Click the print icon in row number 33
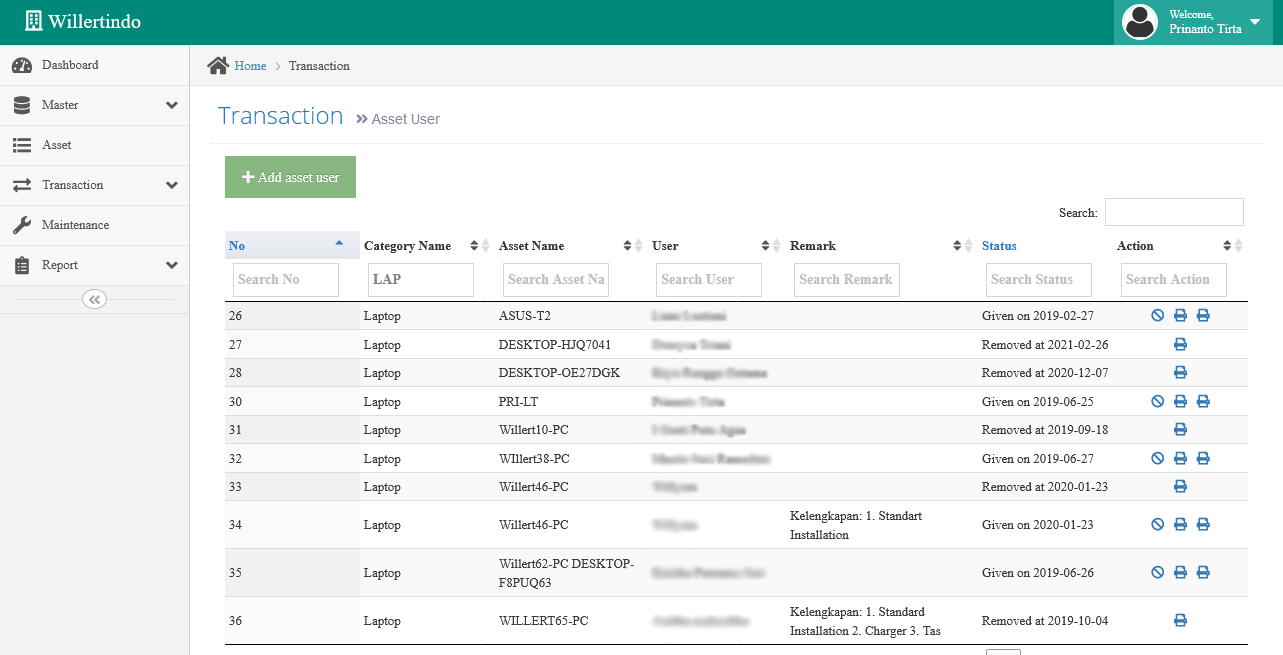The image size is (1283, 655). [x=1180, y=487]
